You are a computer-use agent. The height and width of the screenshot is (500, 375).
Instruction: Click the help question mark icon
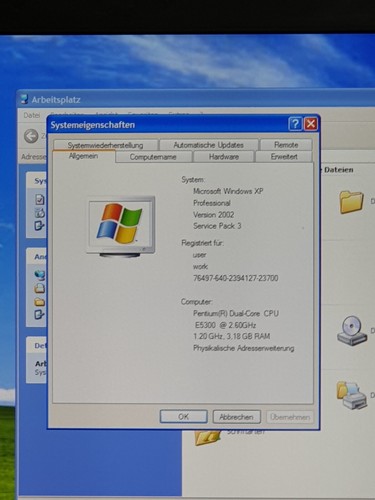pyautogui.click(x=295, y=124)
